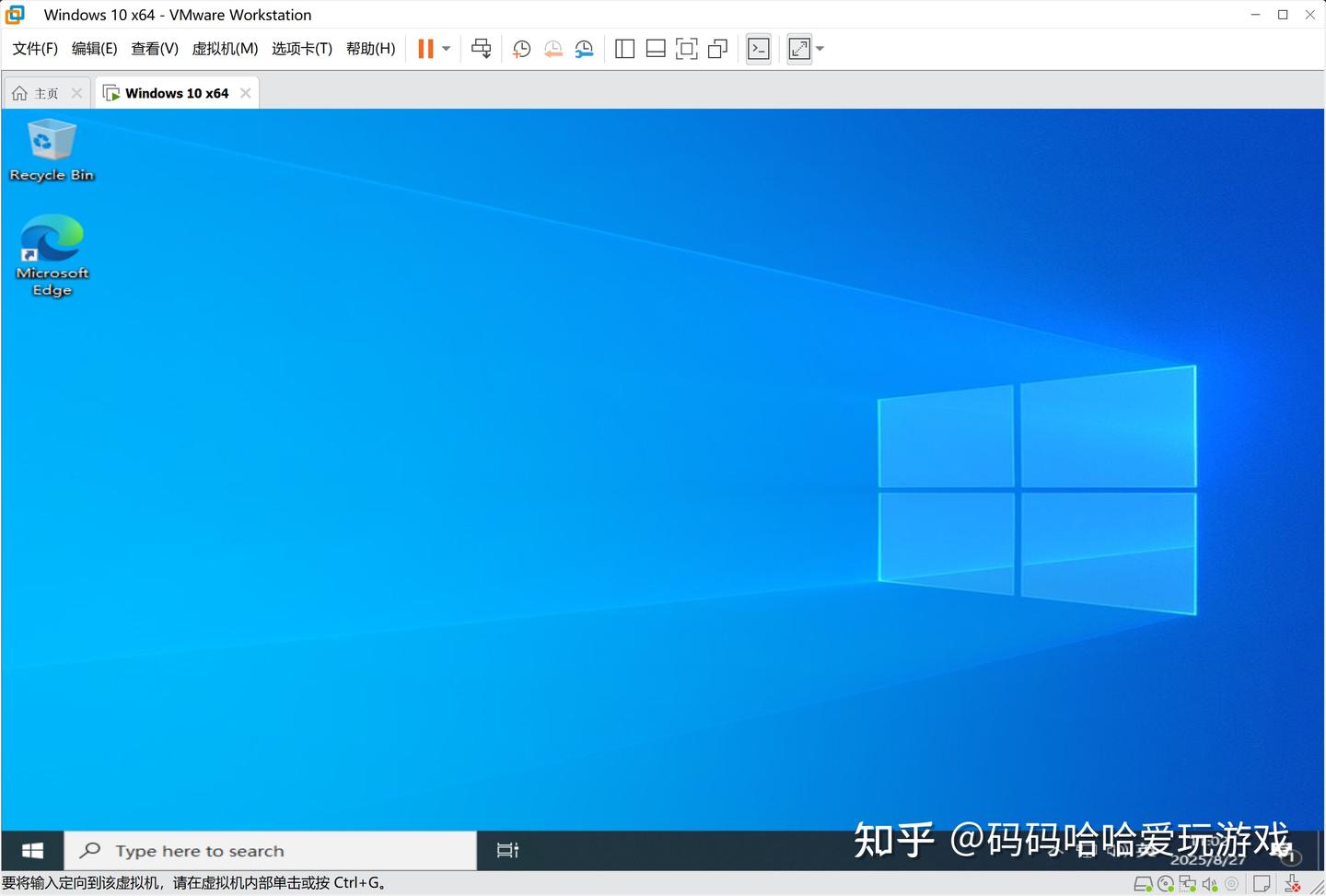The height and width of the screenshot is (896, 1326).
Task: Send Ctrl+Alt+Del to the guest OS
Action: tap(481, 49)
